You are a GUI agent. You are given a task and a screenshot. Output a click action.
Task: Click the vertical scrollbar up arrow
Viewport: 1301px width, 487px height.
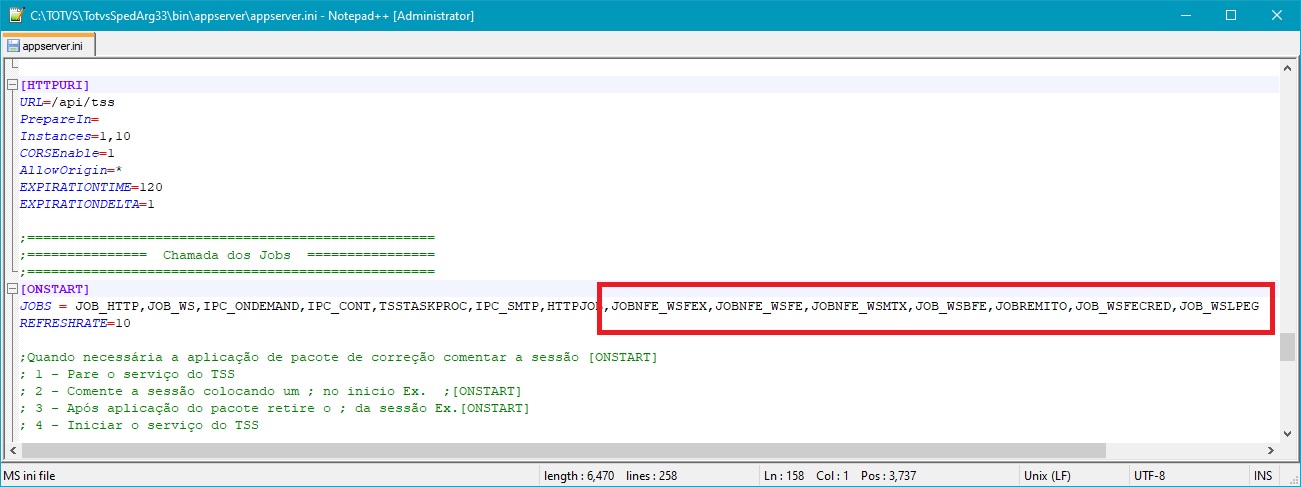click(x=1287, y=67)
